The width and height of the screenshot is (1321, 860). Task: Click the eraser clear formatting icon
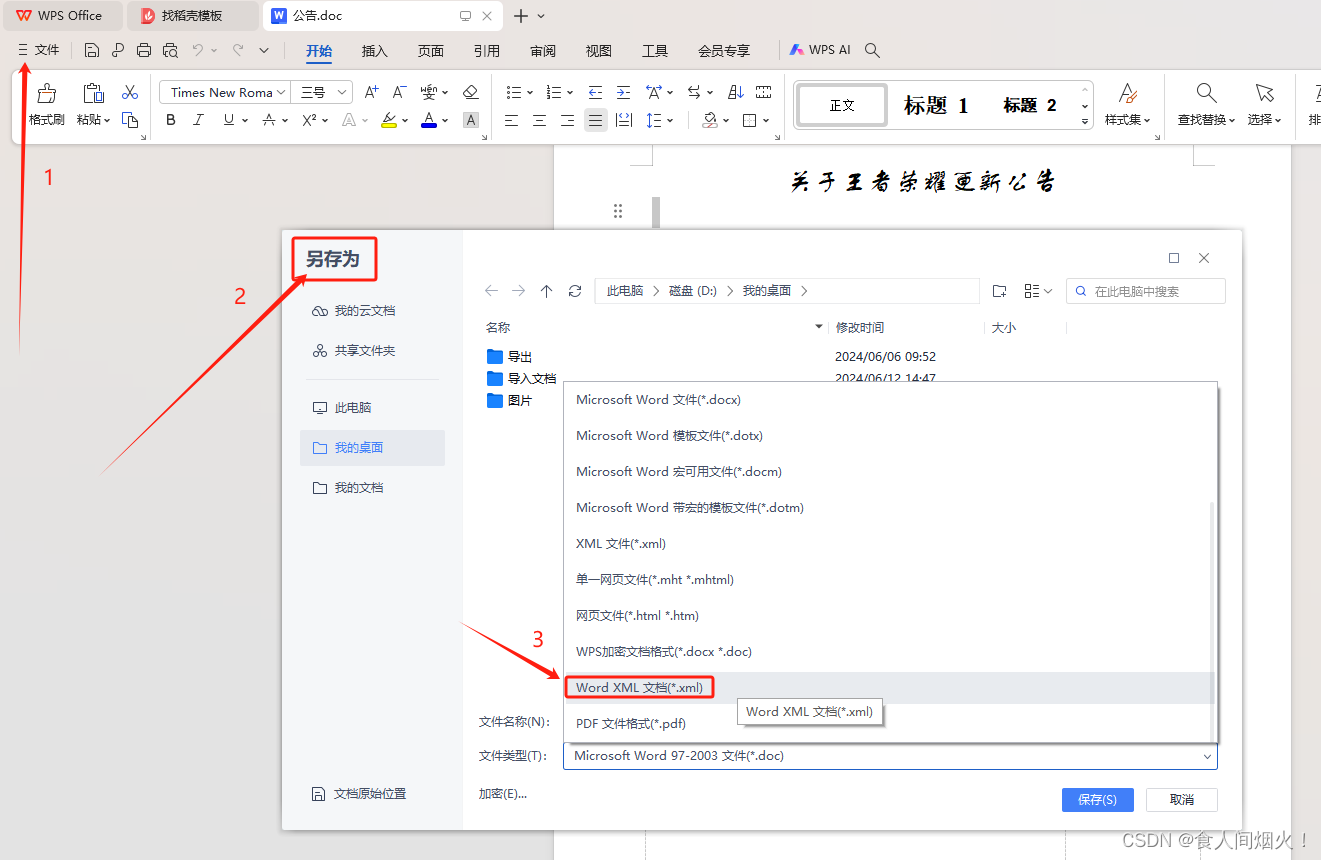(471, 92)
